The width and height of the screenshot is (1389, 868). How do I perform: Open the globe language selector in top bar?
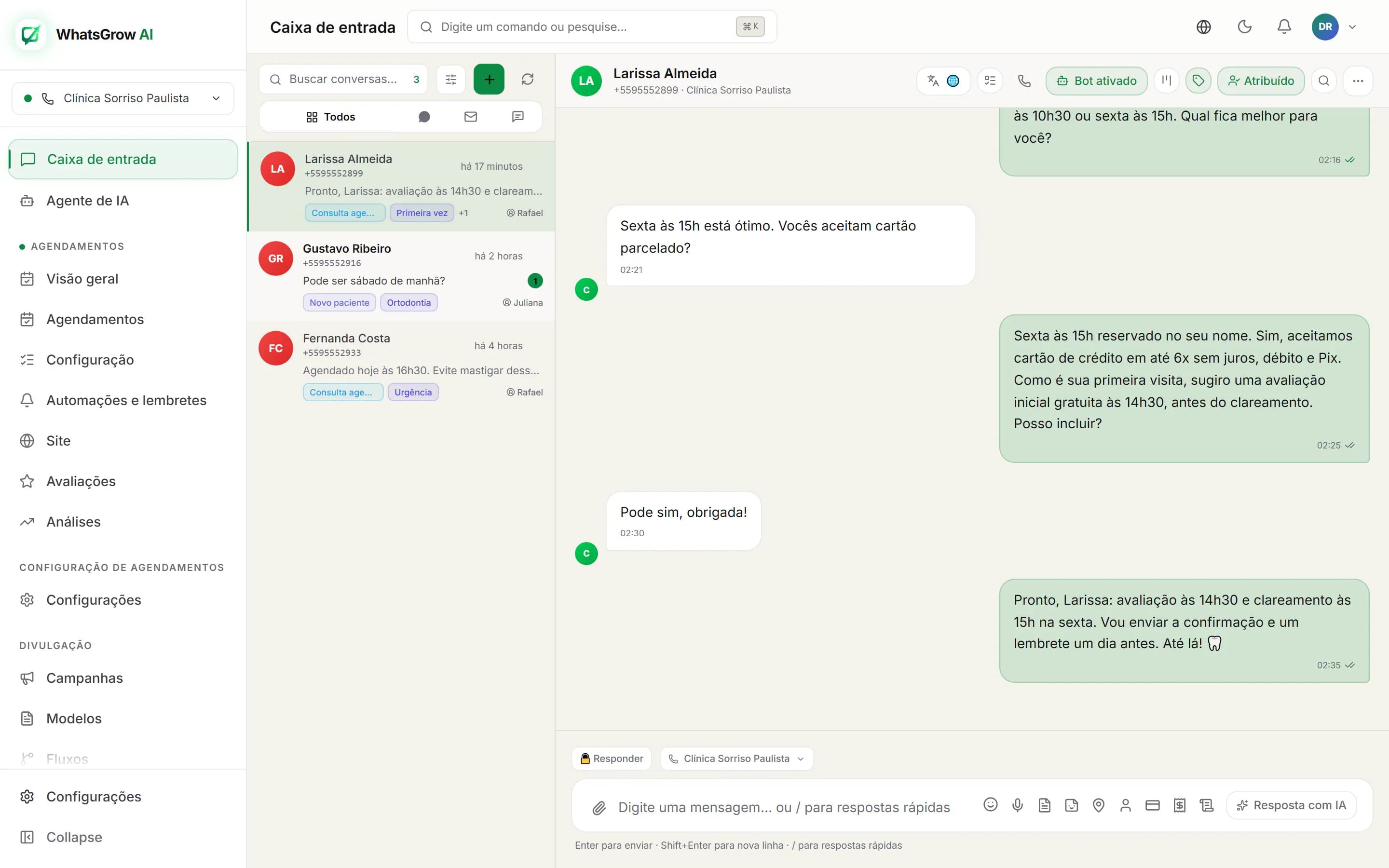(1204, 27)
